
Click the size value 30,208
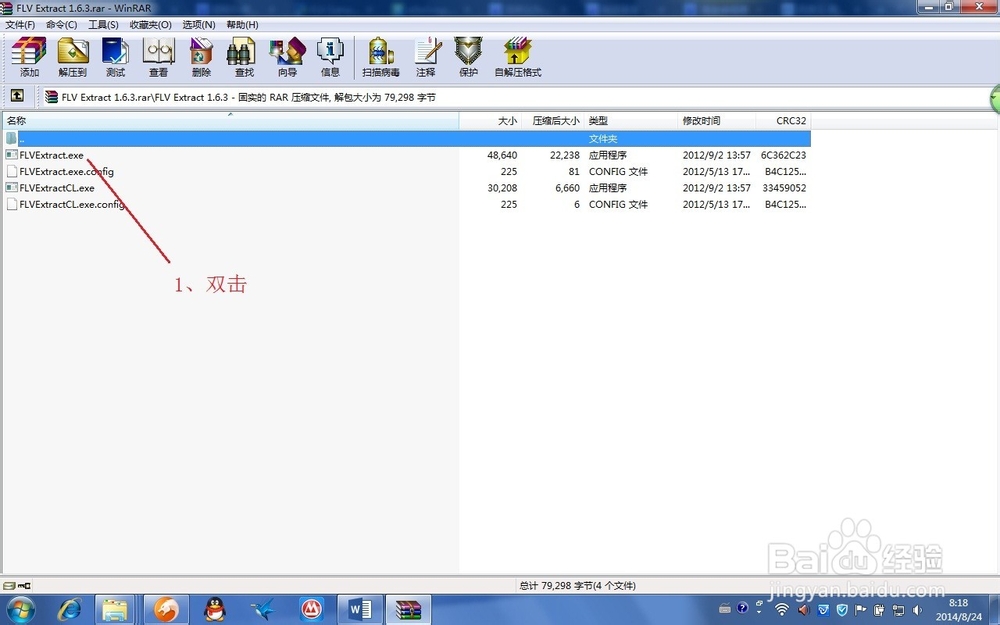click(502, 188)
